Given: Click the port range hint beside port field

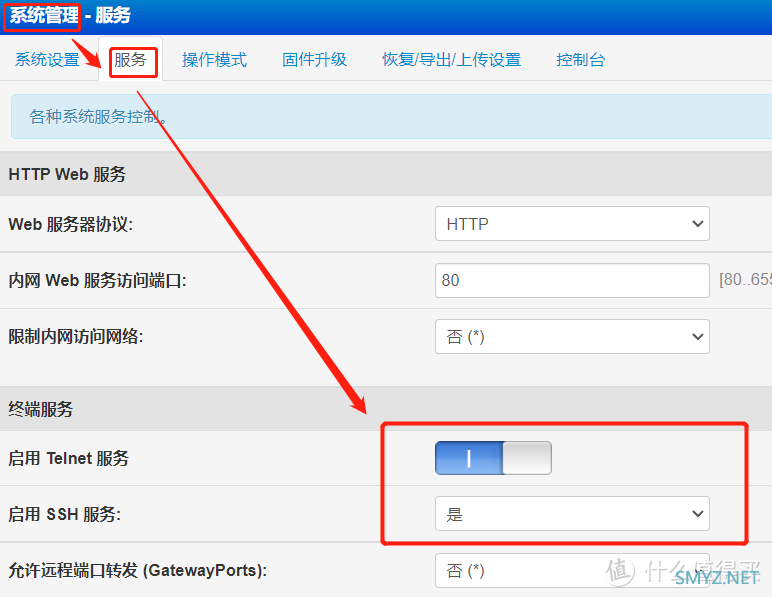Looking at the screenshot, I should pyautogui.click(x=744, y=281).
